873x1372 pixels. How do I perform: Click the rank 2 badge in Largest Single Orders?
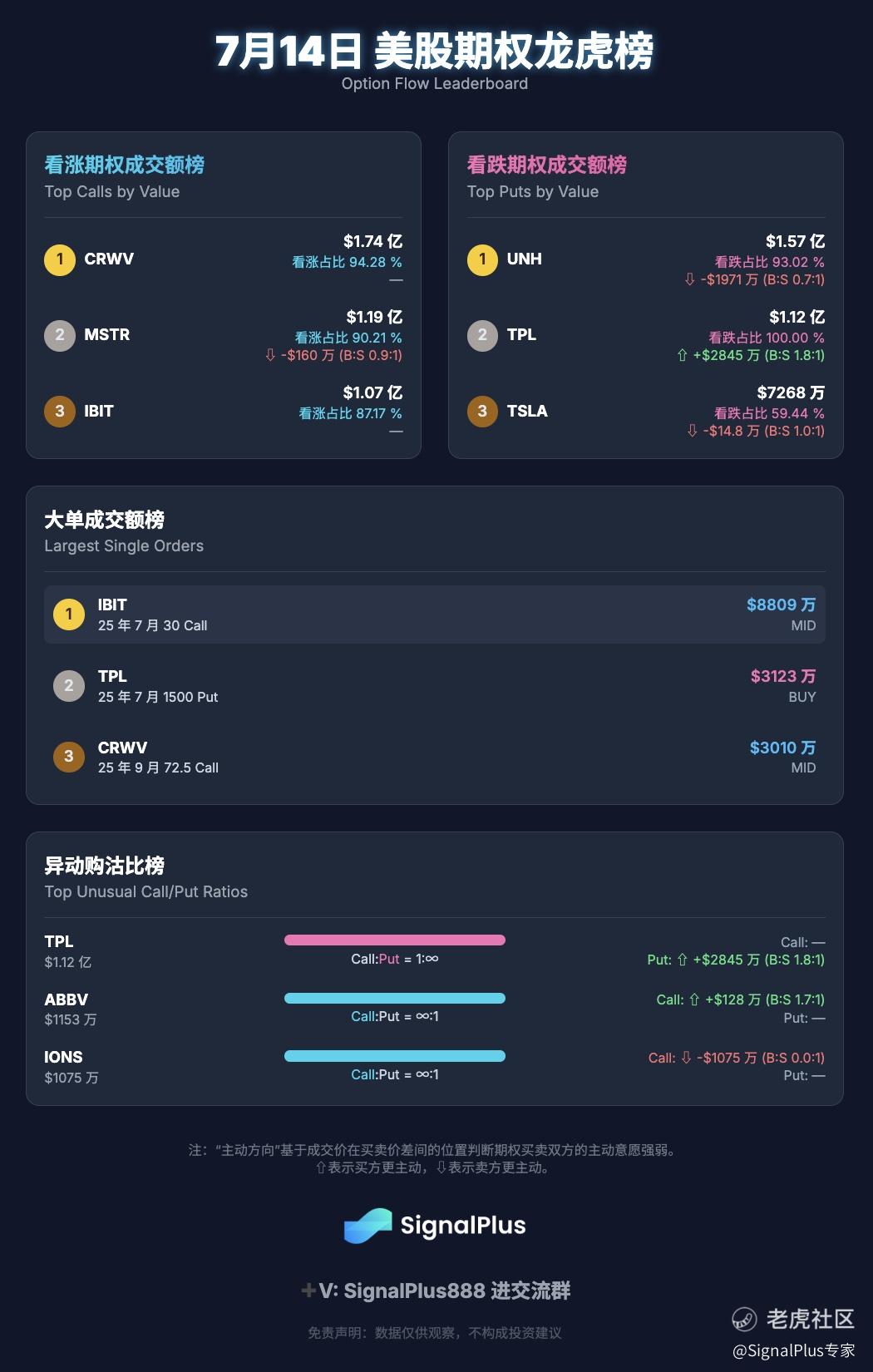(x=69, y=686)
